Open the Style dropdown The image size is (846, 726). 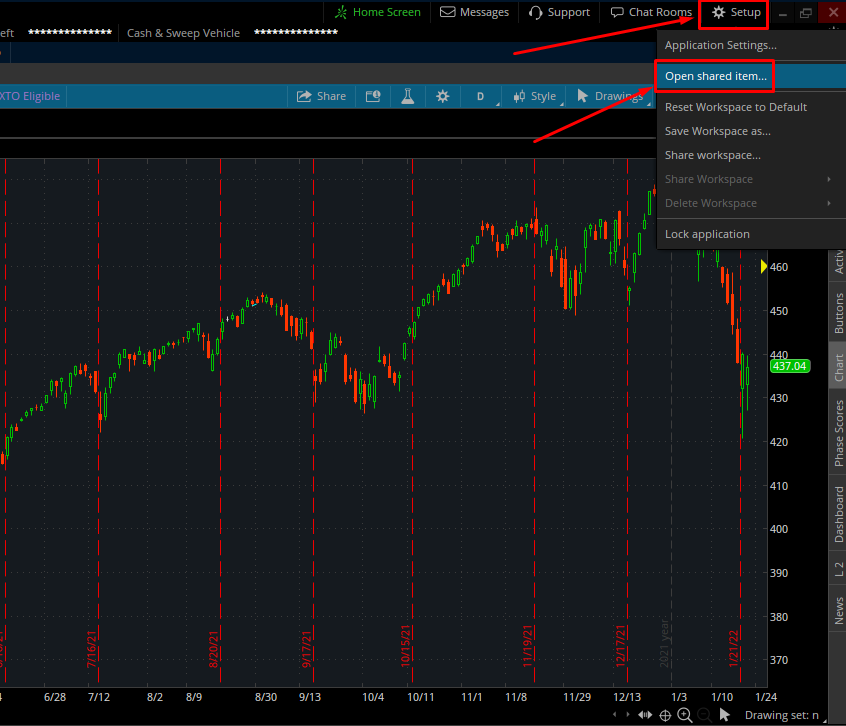click(x=535, y=96)
